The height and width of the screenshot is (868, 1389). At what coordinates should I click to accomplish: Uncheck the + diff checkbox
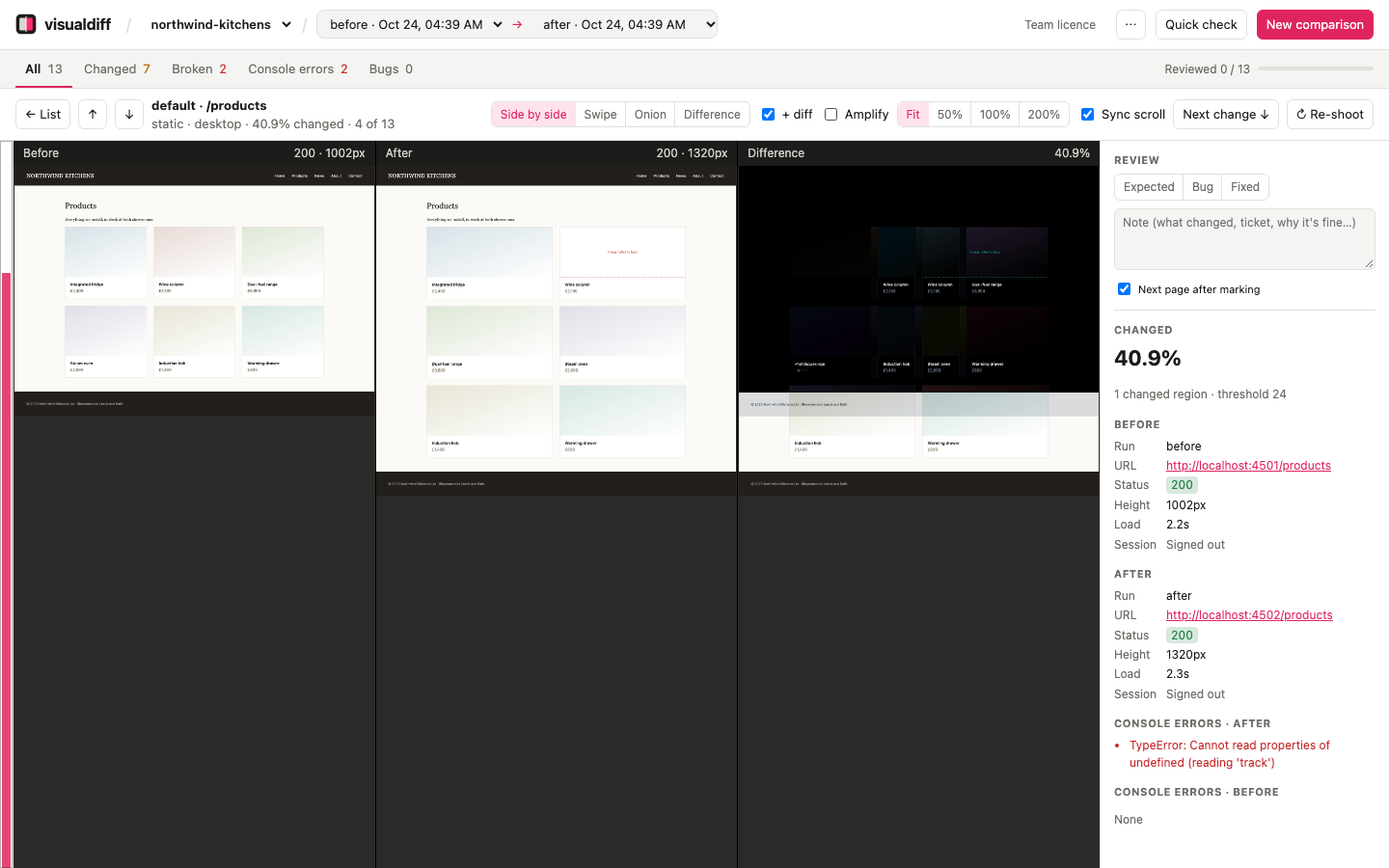(x=769, y=114)
